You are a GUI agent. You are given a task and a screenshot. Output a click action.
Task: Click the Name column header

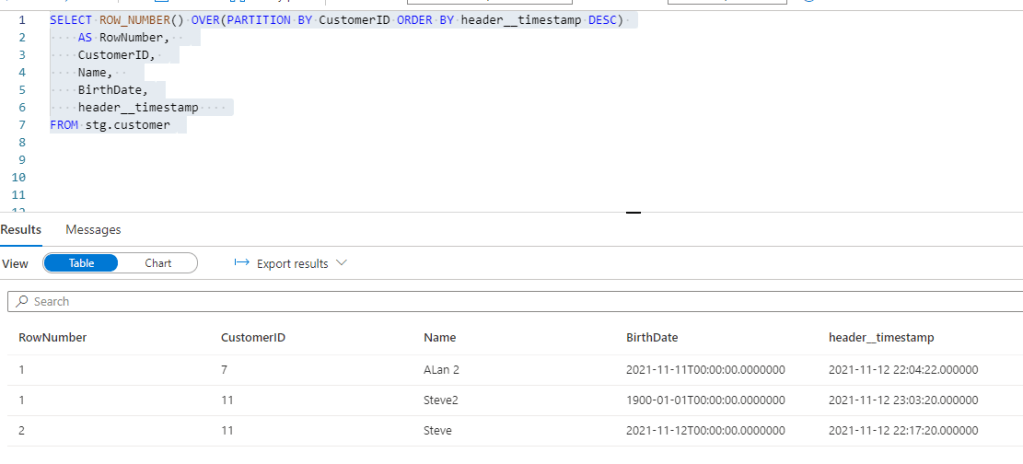click(x=440, y=338)
